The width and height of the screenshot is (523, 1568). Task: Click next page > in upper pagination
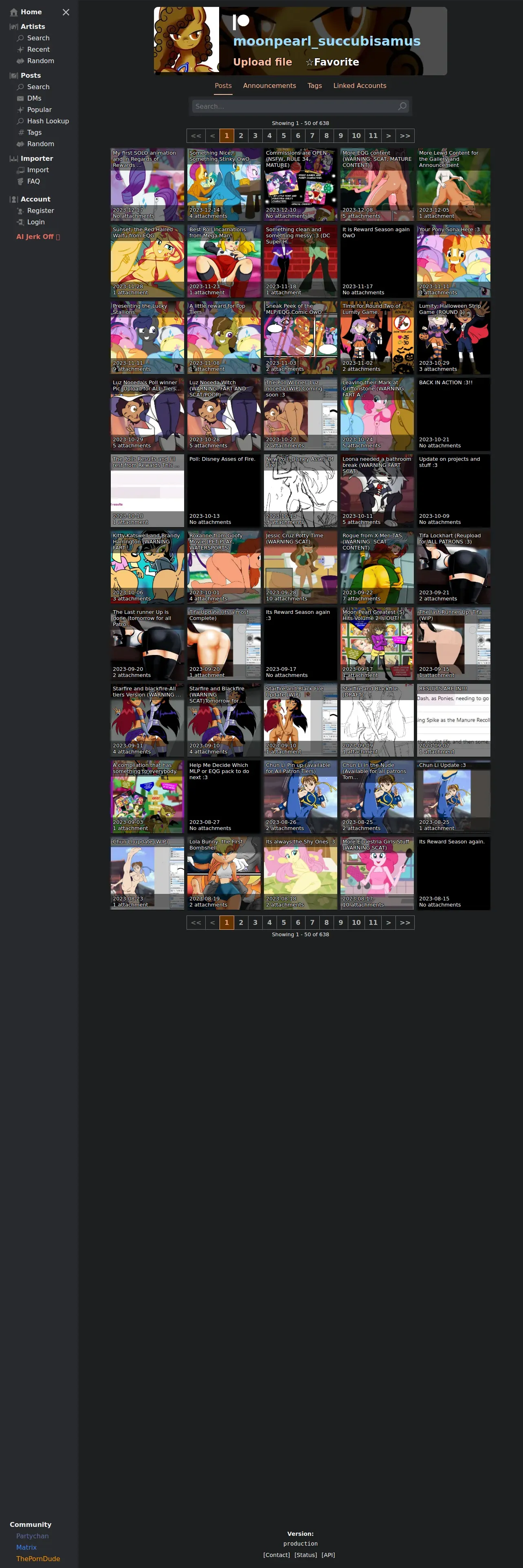point(389,136)
